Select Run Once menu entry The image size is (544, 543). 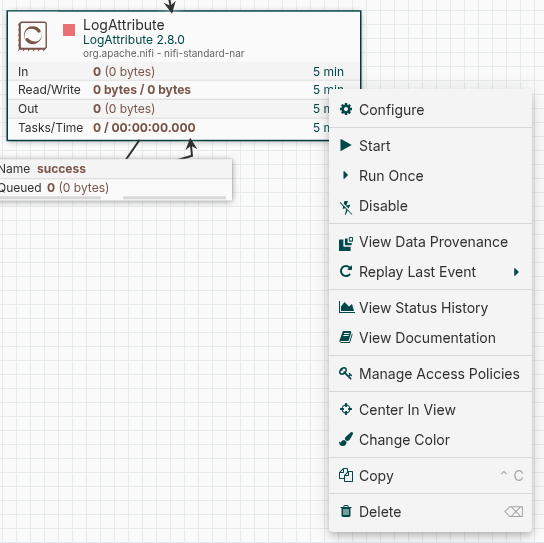point(430,176)
